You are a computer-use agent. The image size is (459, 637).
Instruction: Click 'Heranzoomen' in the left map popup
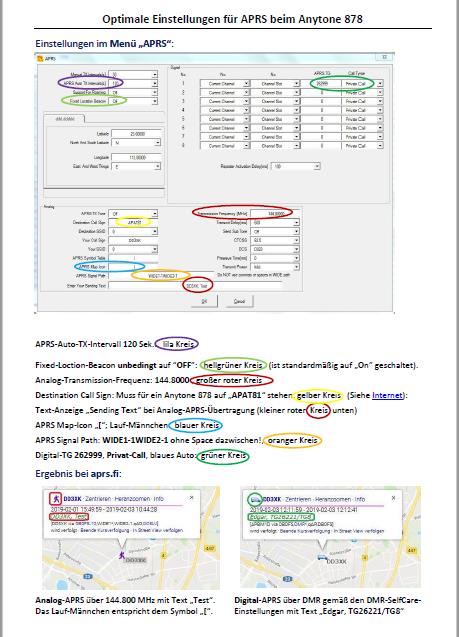click(132, 499)
